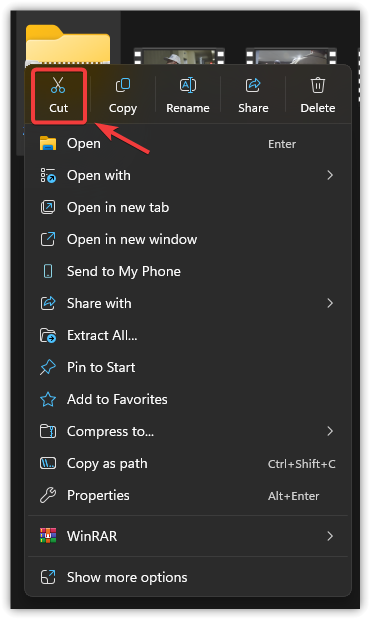Choose Open from the context menu
The height and width of the screenshot is (619, 370).
click(x=188, y=144)
